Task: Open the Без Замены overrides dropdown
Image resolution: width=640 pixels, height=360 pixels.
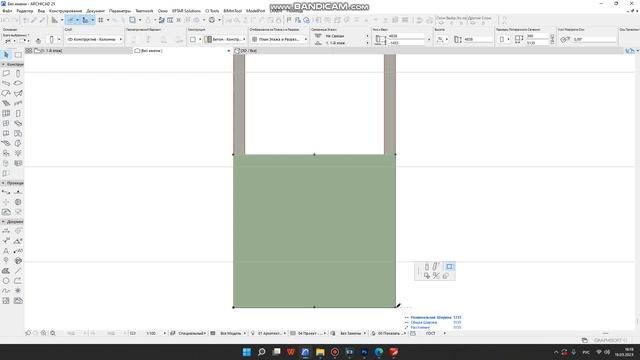Action: (351, 333)
